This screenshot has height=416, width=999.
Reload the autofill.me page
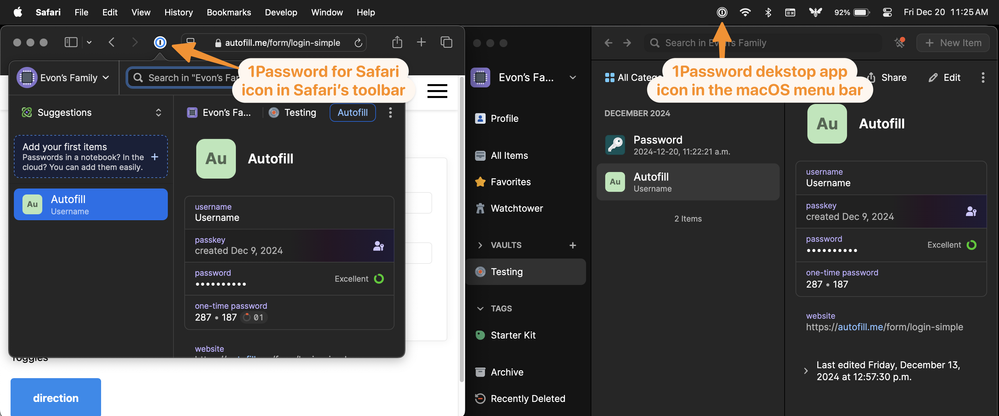(x=358, y=43)
